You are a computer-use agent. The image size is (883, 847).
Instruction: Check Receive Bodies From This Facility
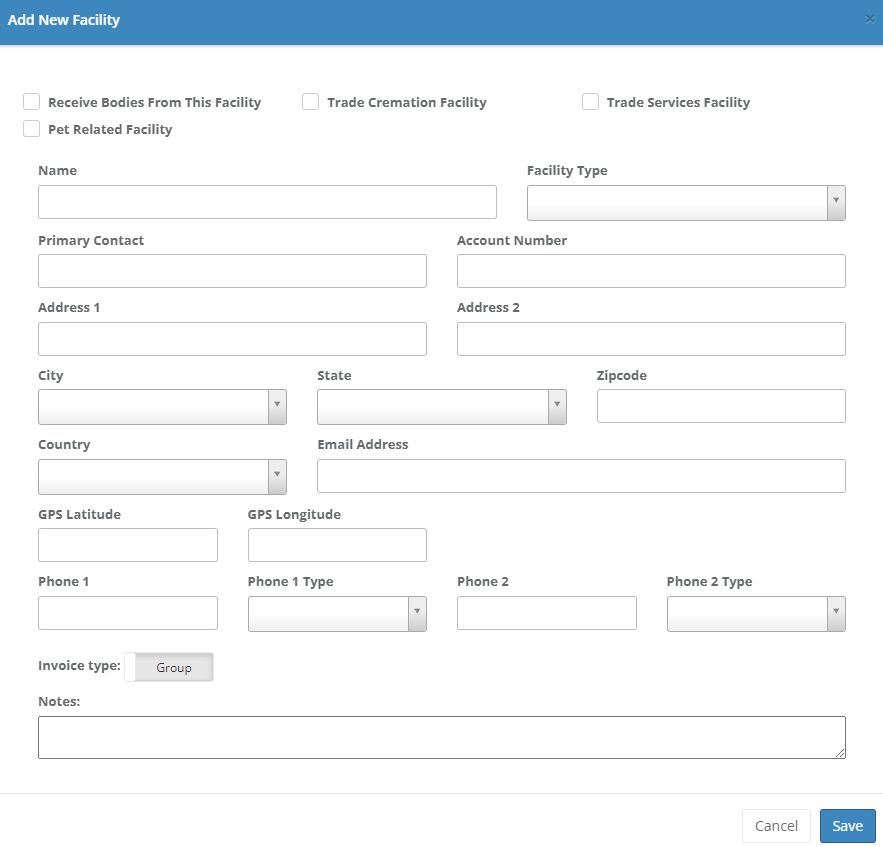[x=32, y=102]
